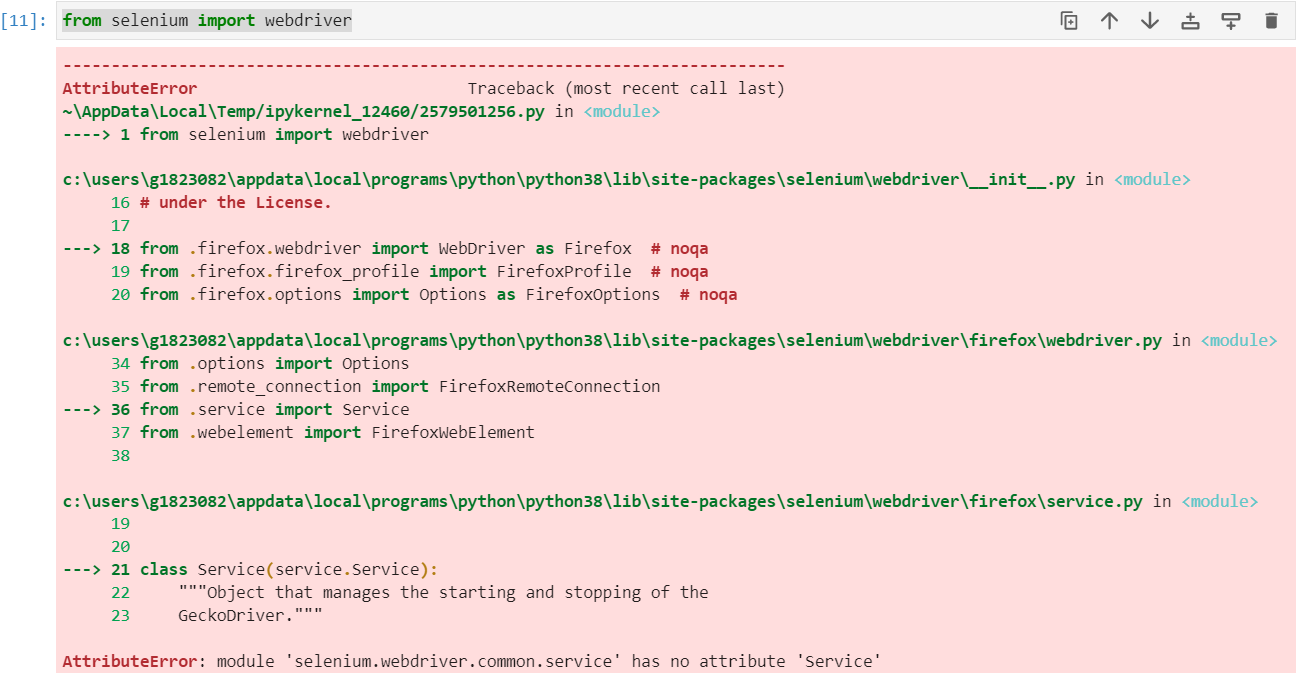Click the red AttributeError heading at traceback top
This screenshot has height=681, width=1302.
coord(130,89)
